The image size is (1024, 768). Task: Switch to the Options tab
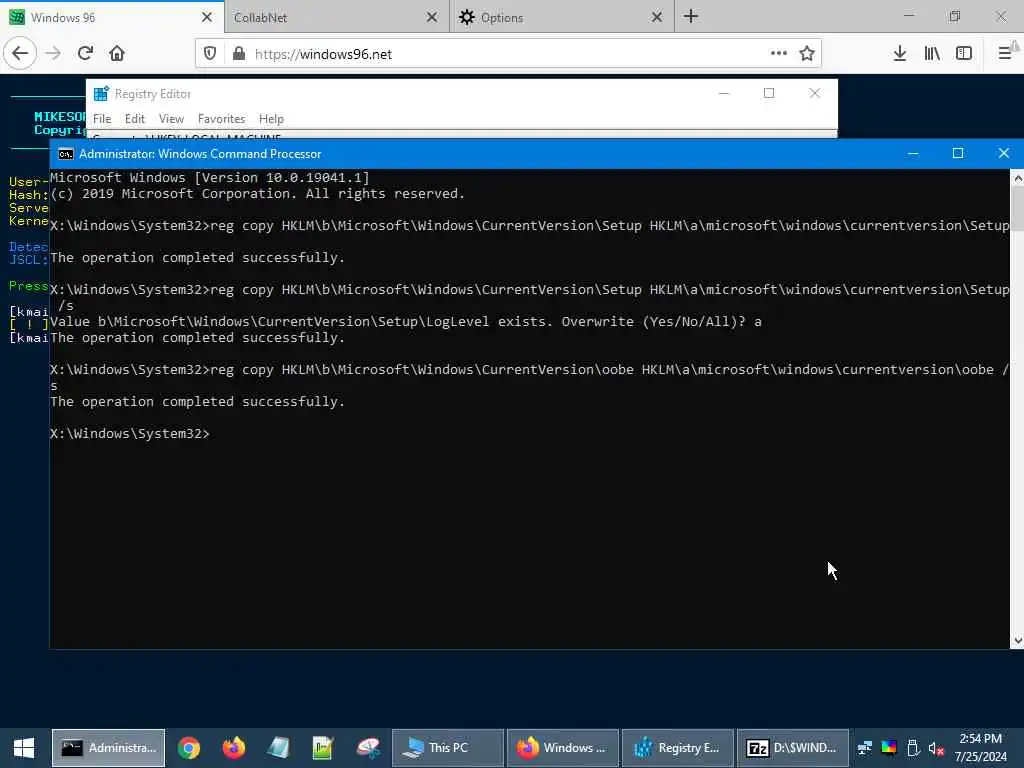click(x=562, y=17)
